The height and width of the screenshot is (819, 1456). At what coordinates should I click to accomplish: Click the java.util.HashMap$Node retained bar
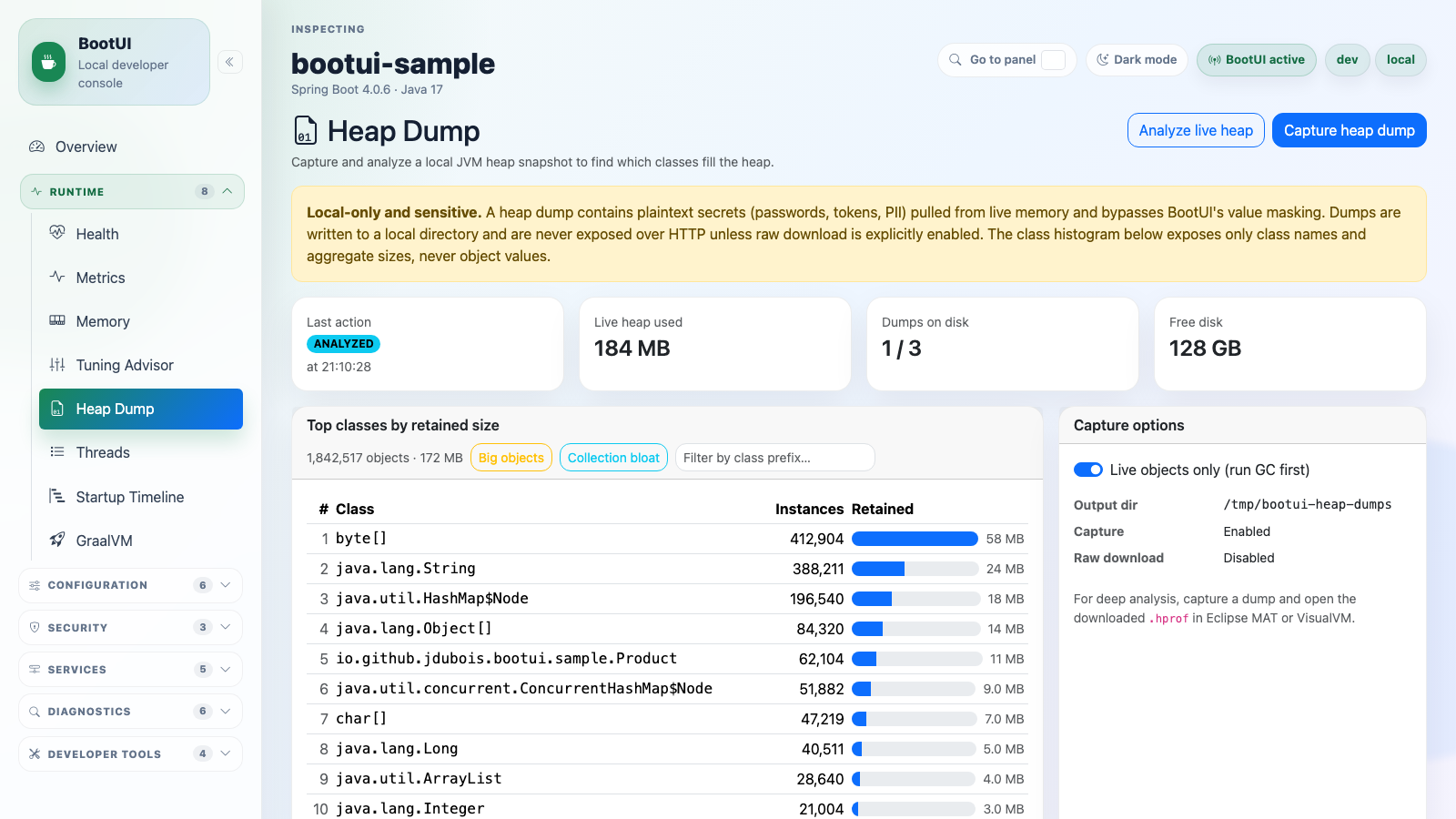point(915,599)
